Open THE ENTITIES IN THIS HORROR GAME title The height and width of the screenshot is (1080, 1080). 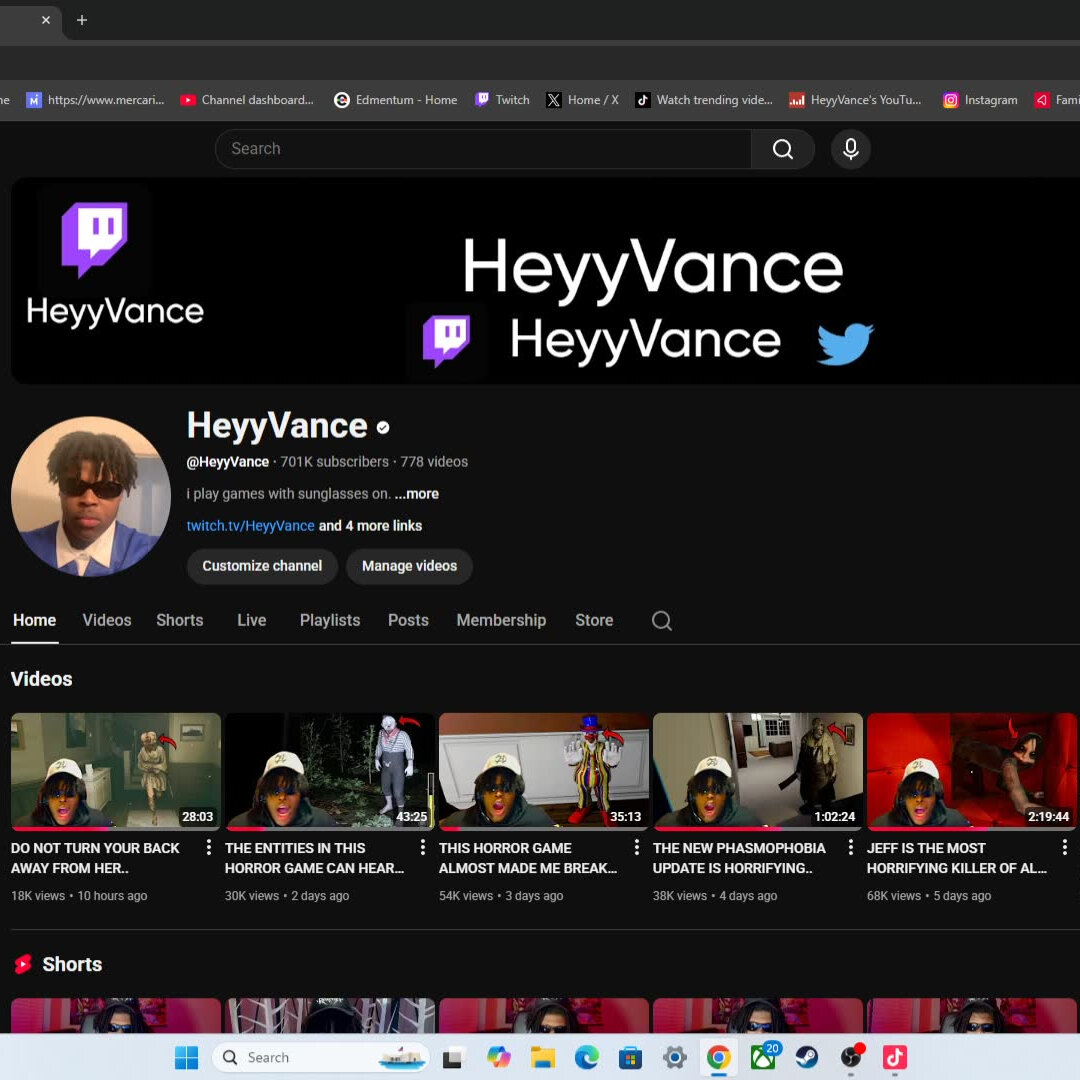(314, 858)
